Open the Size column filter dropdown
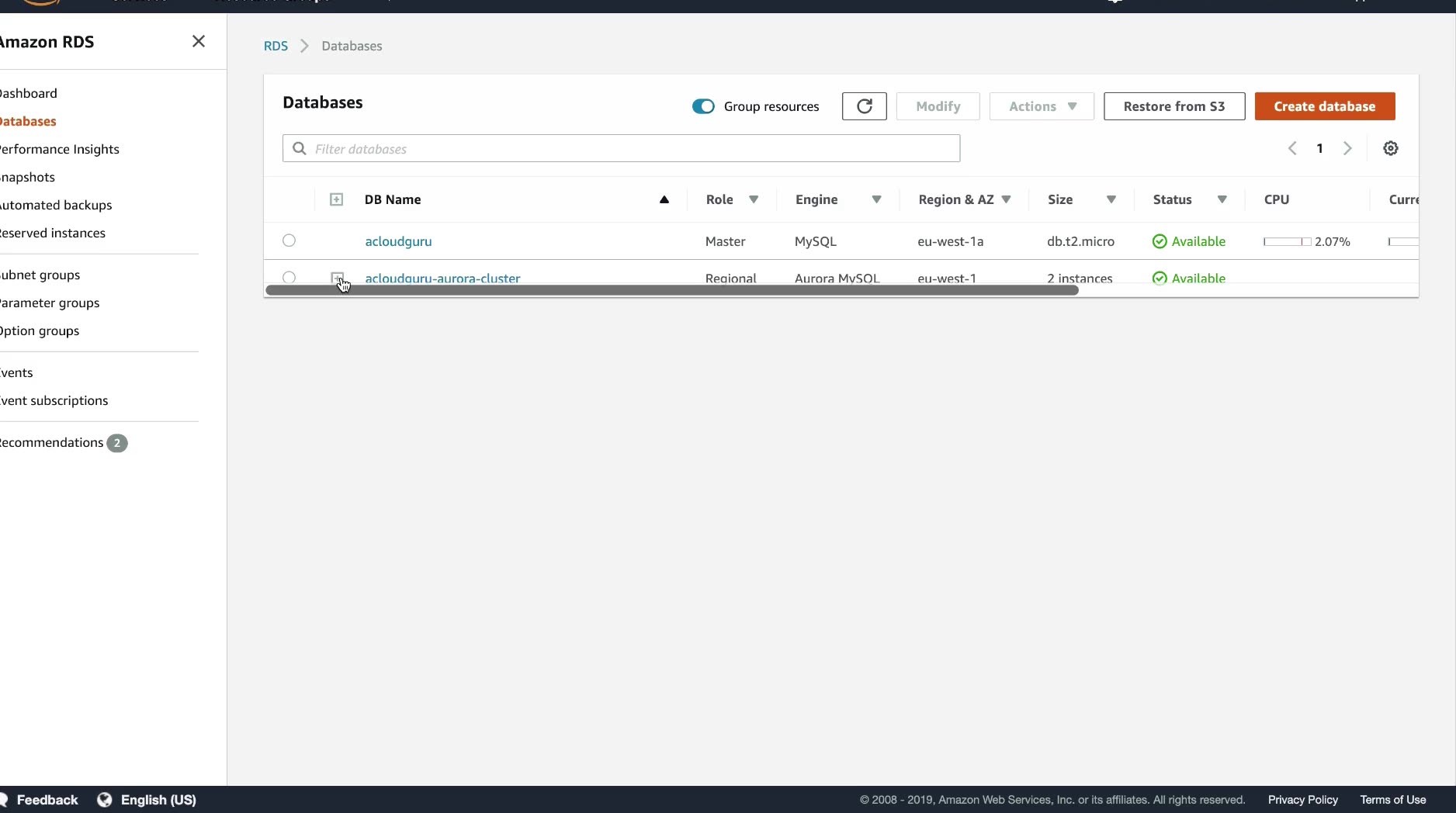Viewport: 1456px width, 813px height. tap(1111, 199)
